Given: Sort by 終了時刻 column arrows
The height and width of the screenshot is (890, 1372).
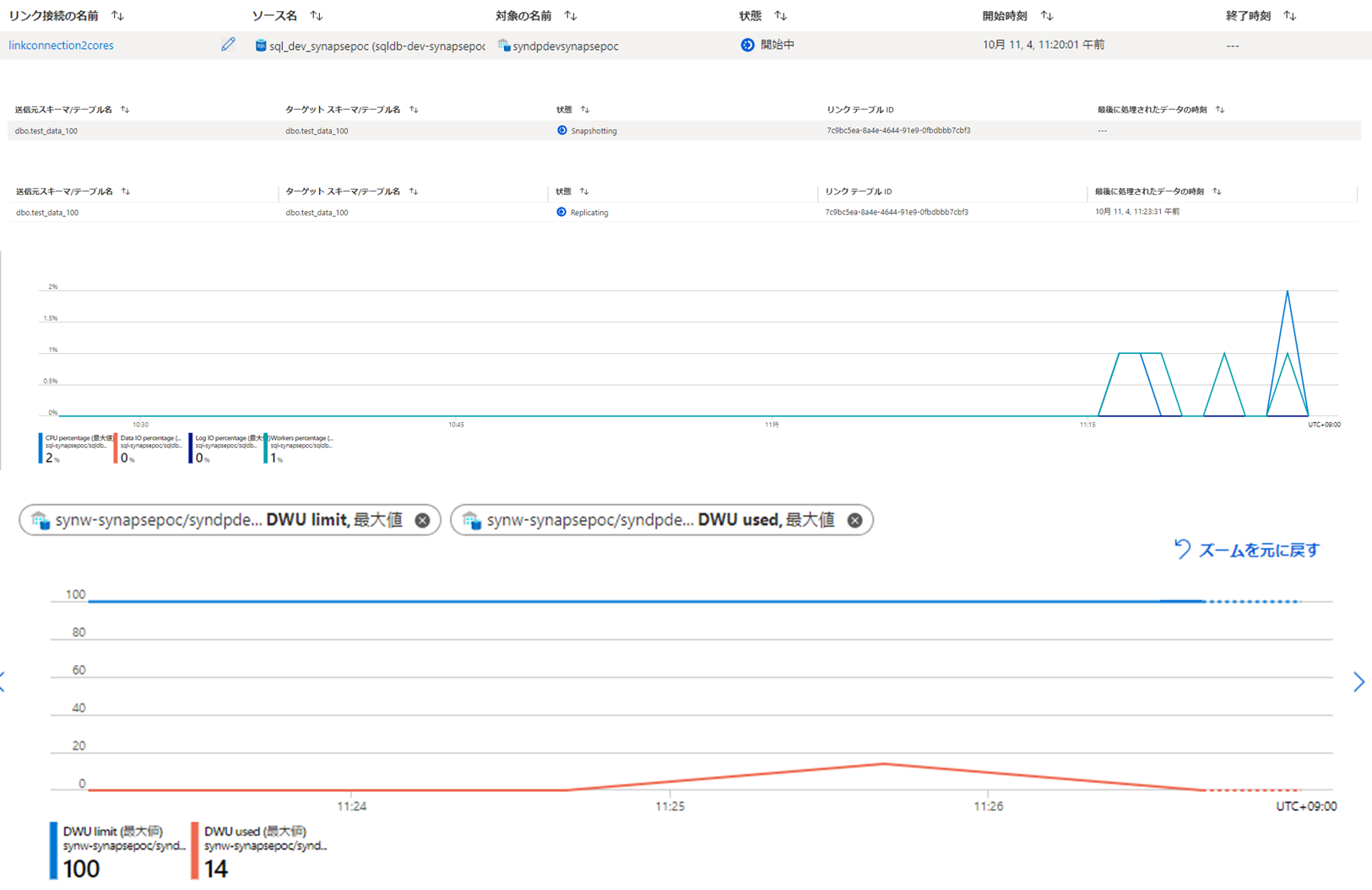Looking at the screenshot, I should (x=1289, y=16).
